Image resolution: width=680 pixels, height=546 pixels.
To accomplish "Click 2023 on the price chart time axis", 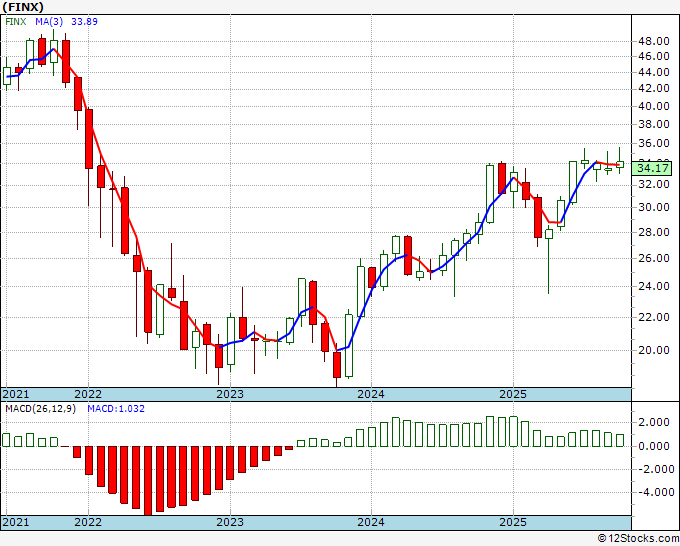I will pyautogui.click(x=230, y=394).
